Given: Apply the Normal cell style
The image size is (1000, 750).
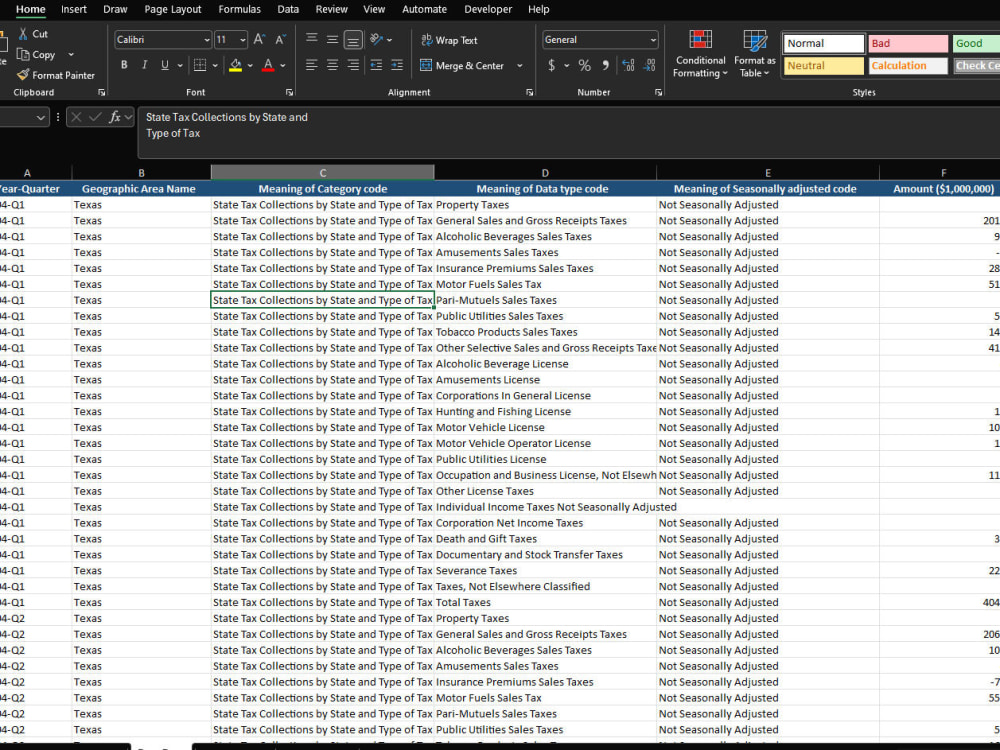Looking at the screenshot, I should click(823, 43).
